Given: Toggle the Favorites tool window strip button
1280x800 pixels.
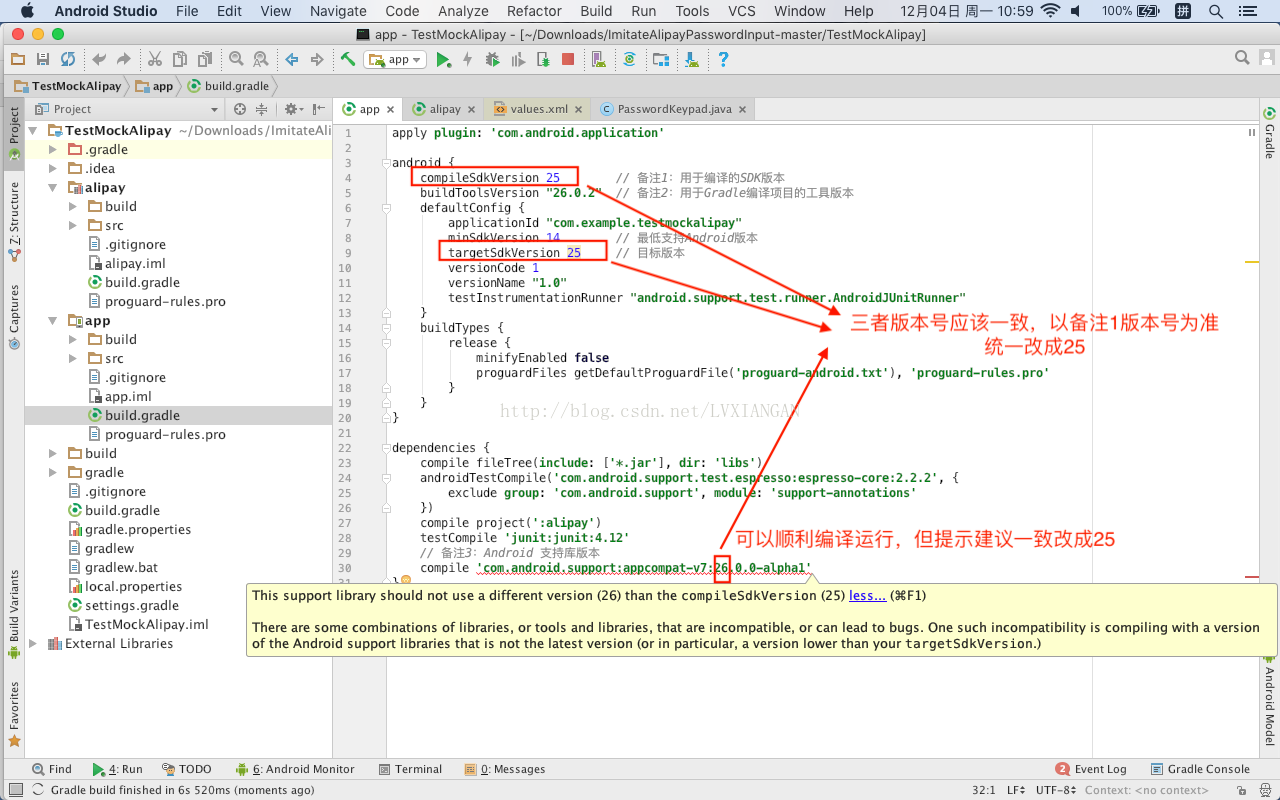Looking at the screenshot, I should point(14,714).
